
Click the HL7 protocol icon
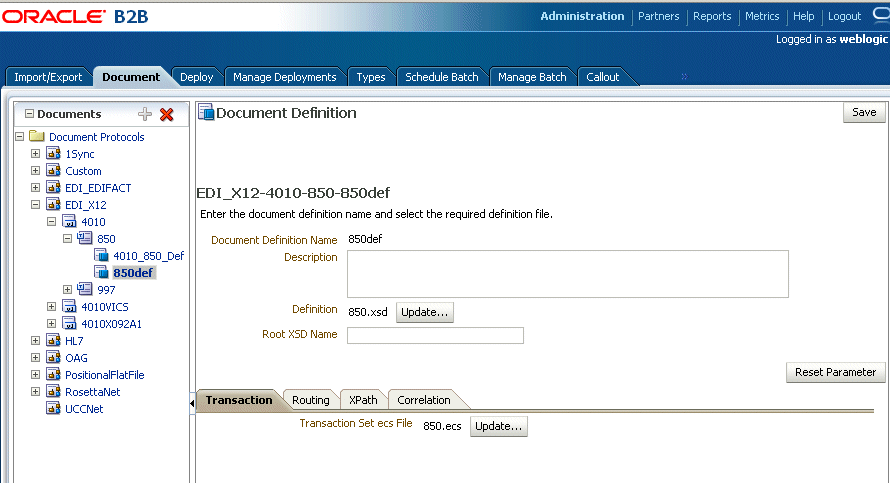point(53,341)
